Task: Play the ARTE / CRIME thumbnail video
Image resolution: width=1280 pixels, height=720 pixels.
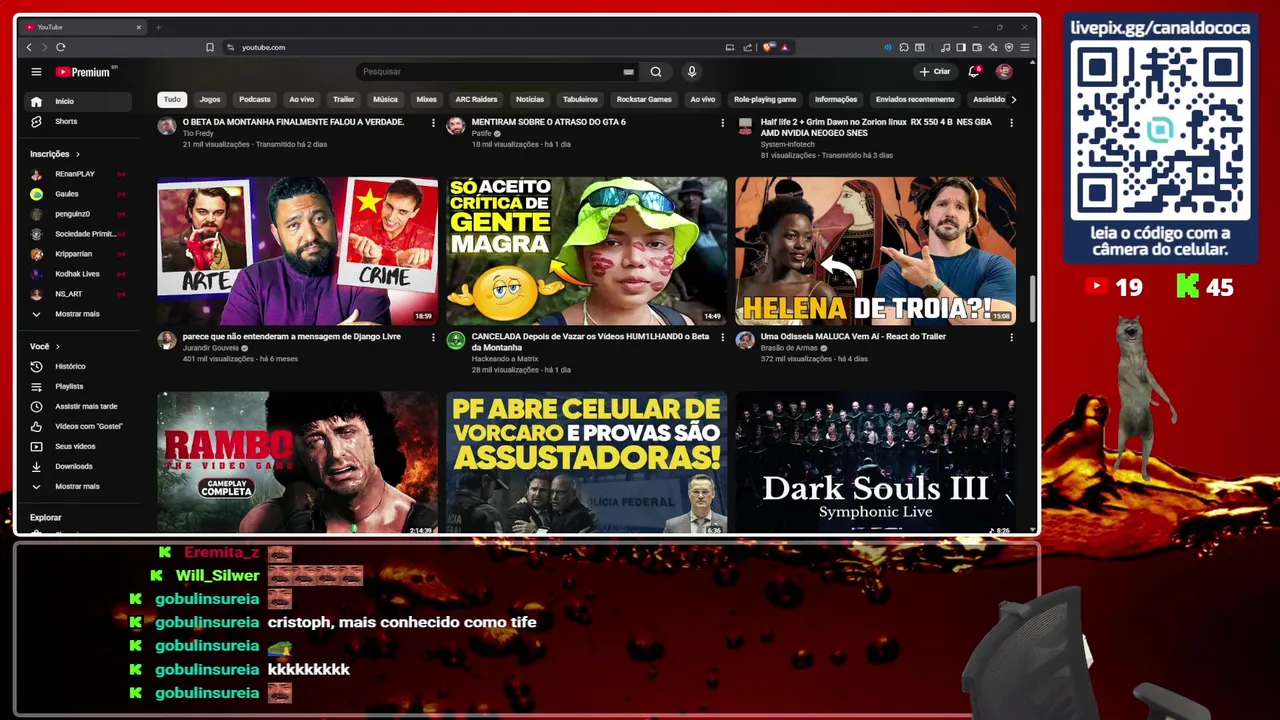Action: (297, 251)
